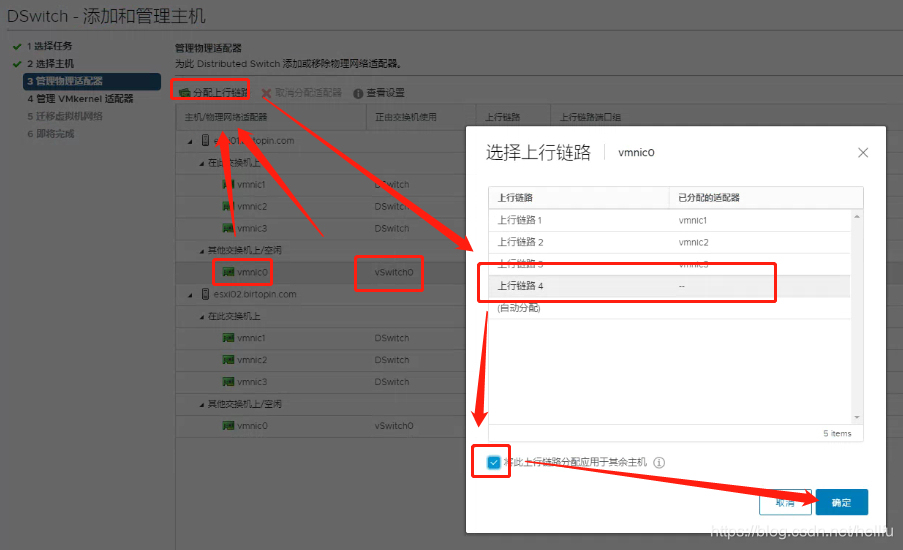Click the vmnic2 cell in uplink dialog
903x550 pixels.
click(693, 242)
